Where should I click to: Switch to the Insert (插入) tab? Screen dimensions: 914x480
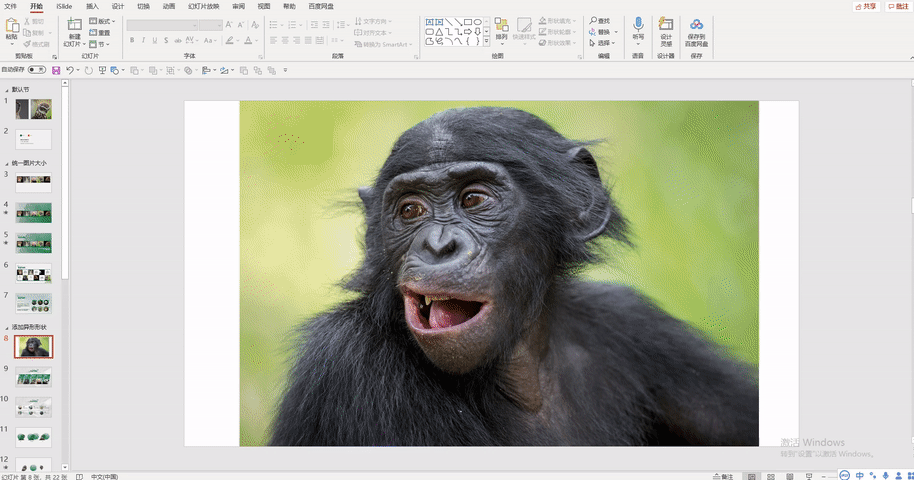point(92,6)
